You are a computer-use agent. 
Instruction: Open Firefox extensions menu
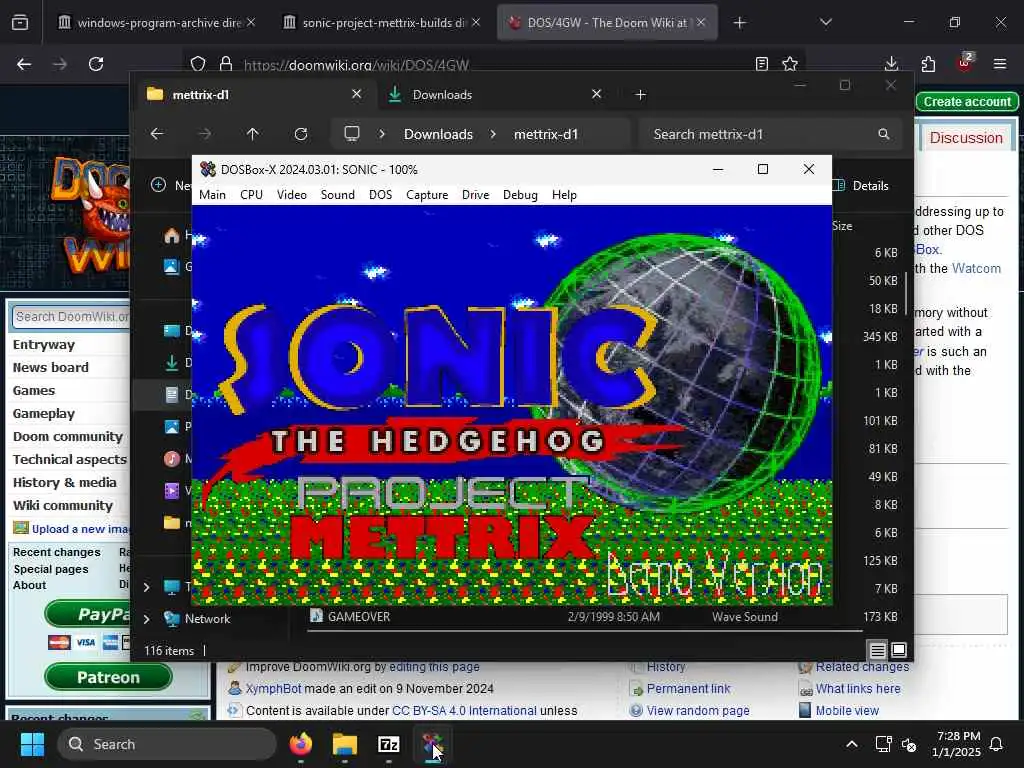coord(928,64)
